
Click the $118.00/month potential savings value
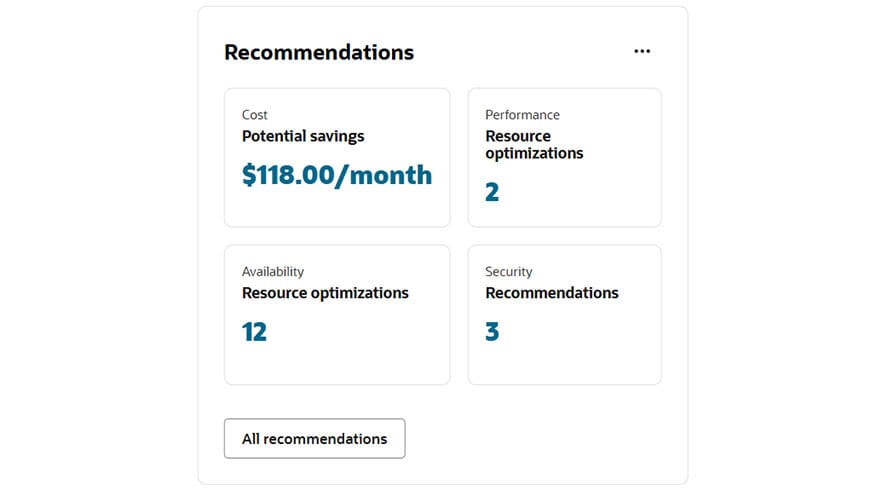tap(336, 175)
